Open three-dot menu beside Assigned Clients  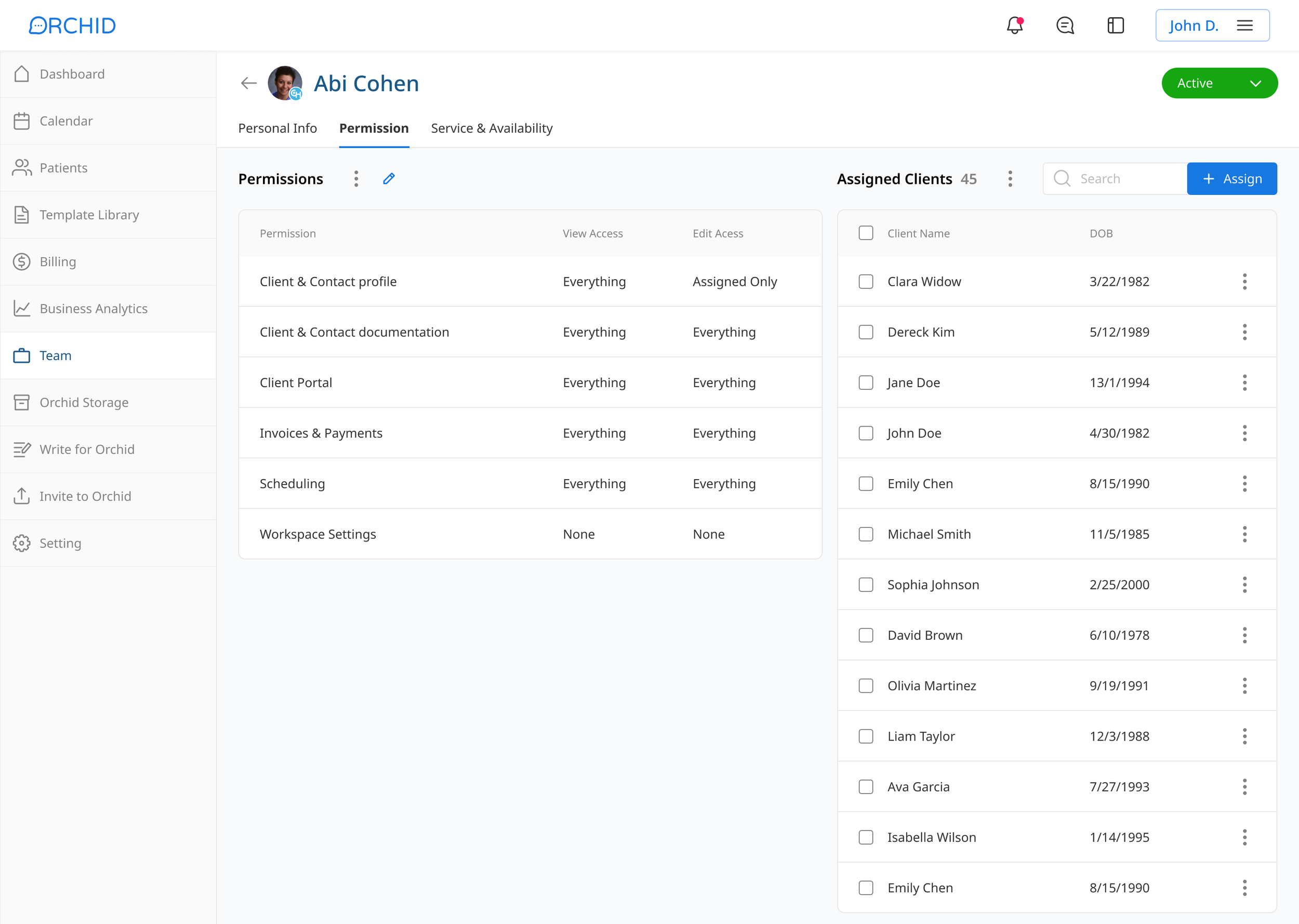[x=1010, y=179]
